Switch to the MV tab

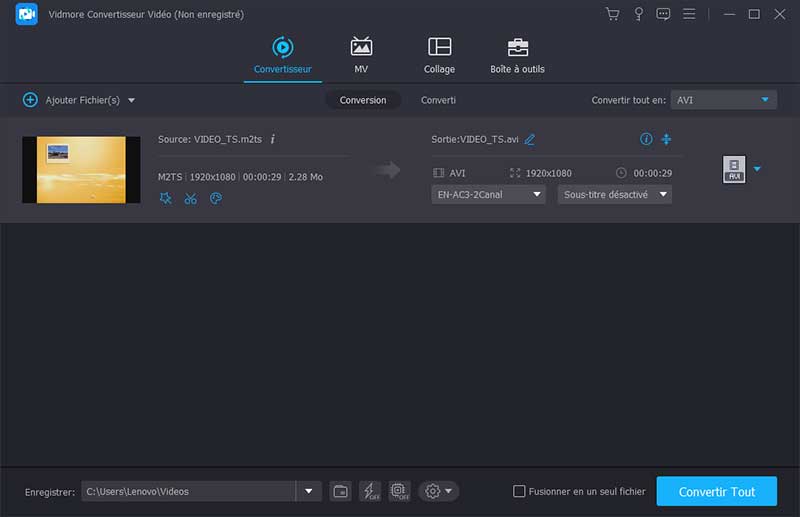[361, 55]
